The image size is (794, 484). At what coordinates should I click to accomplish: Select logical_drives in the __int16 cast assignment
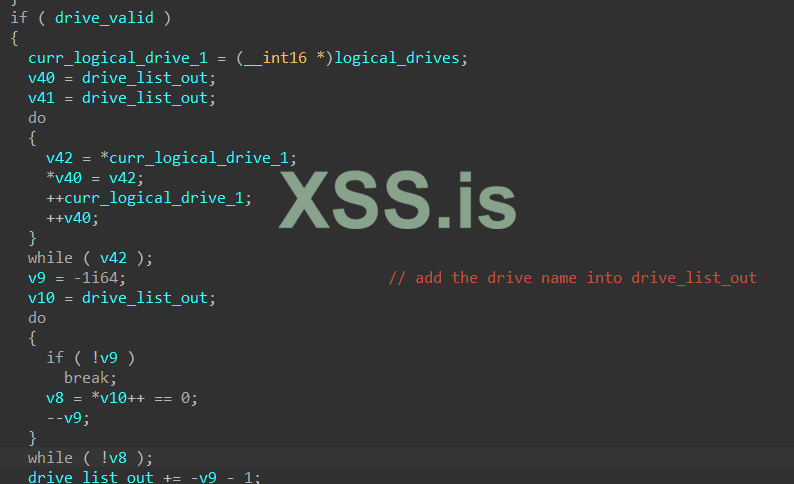(396, 58)
